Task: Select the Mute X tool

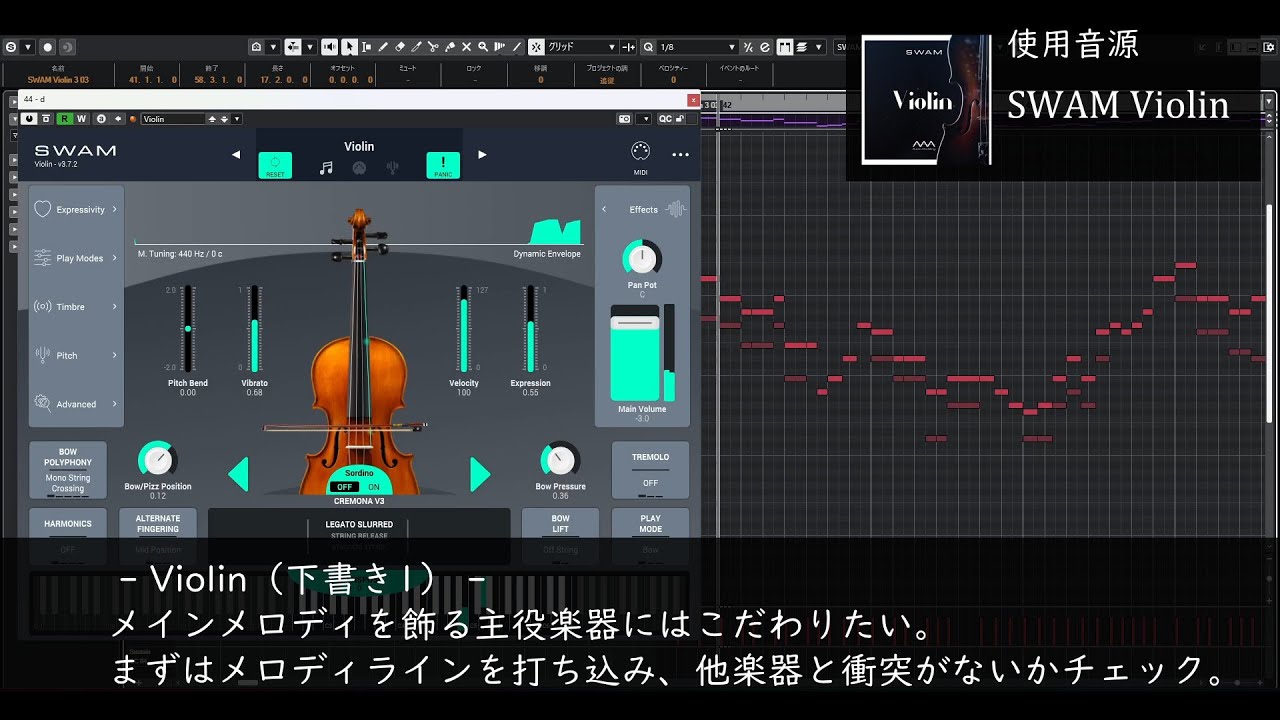Action: (x=466, y=46)
